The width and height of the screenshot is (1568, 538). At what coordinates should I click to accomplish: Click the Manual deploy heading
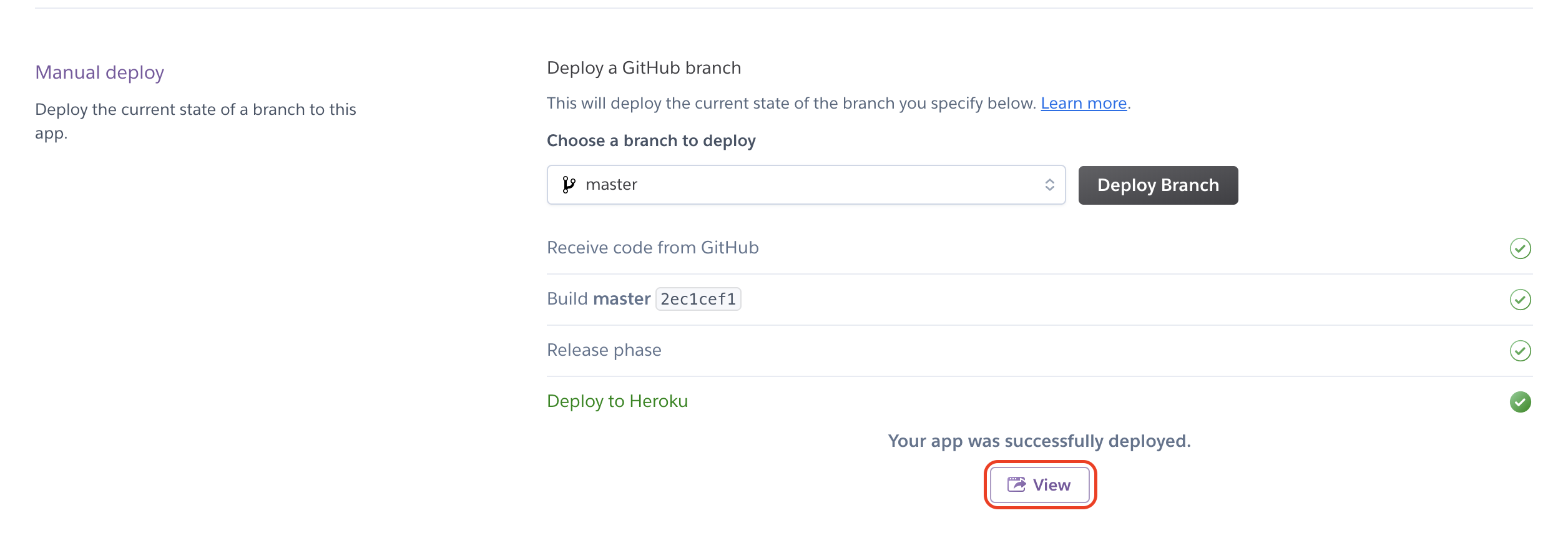click(100, 72)
